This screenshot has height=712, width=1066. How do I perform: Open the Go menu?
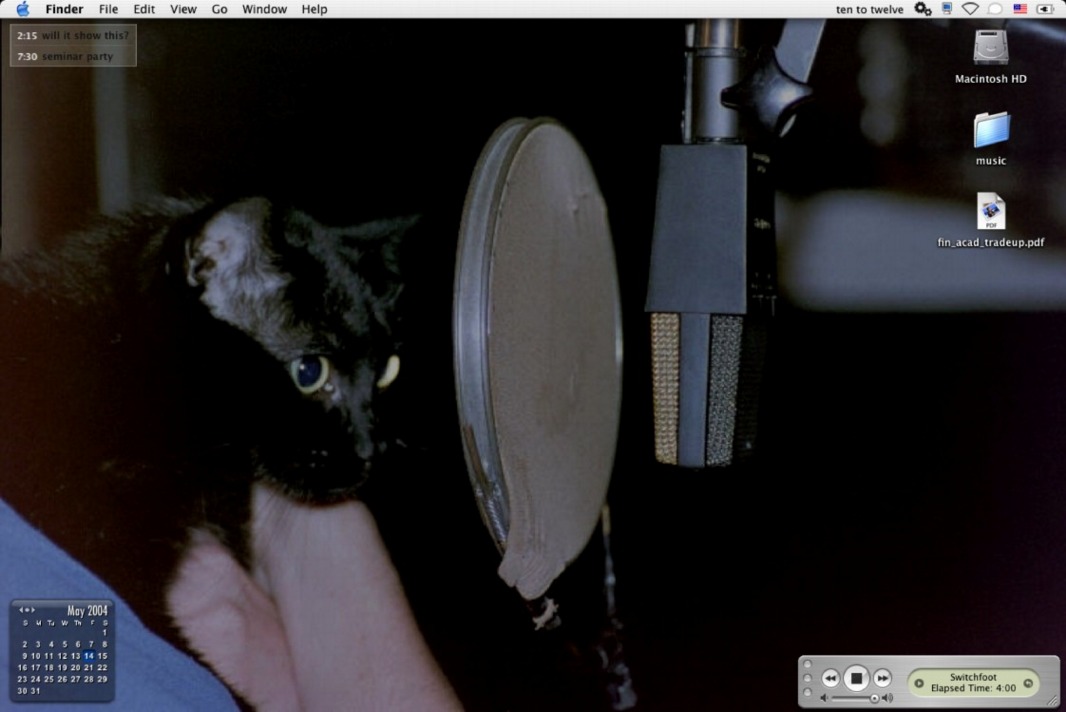coord(219,9)
